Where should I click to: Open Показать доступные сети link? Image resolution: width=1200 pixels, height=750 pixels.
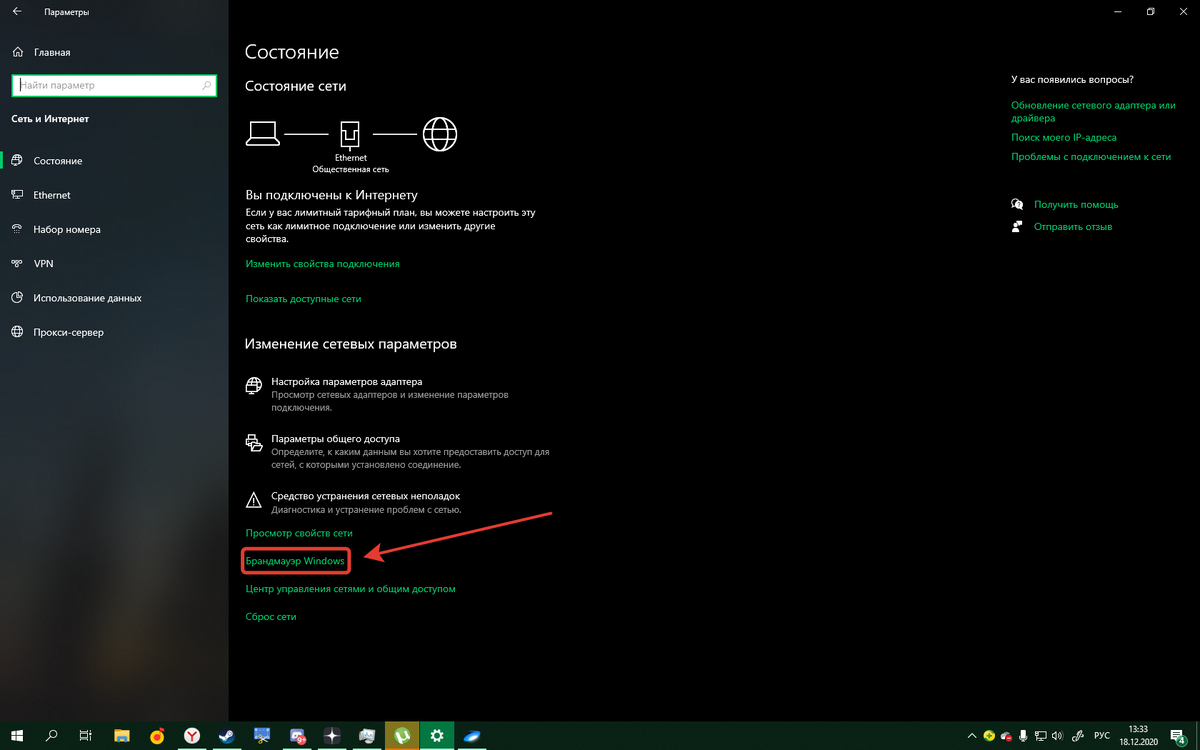pyautogui.click(x=303, y=299)
